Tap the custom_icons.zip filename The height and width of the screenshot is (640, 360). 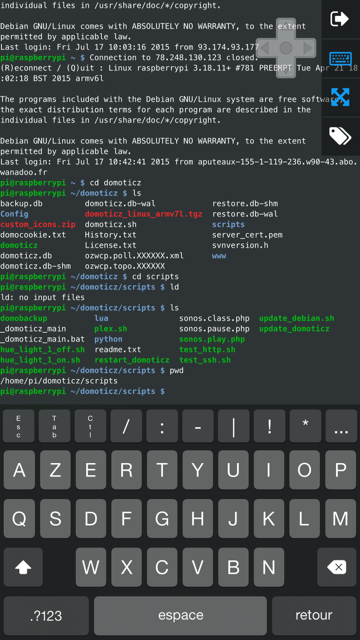(x=38, y=224)
